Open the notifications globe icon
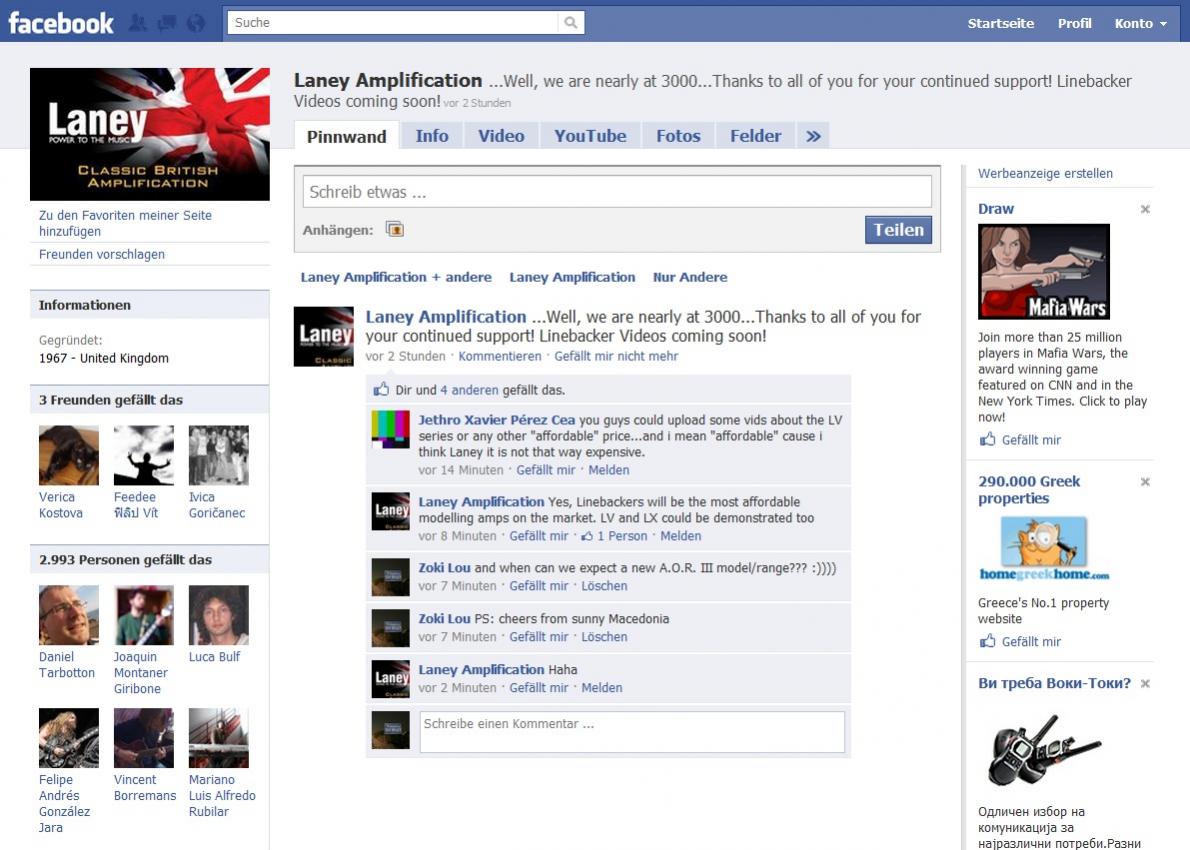The height and width of the screenshot is (850, 1190). 196,23
